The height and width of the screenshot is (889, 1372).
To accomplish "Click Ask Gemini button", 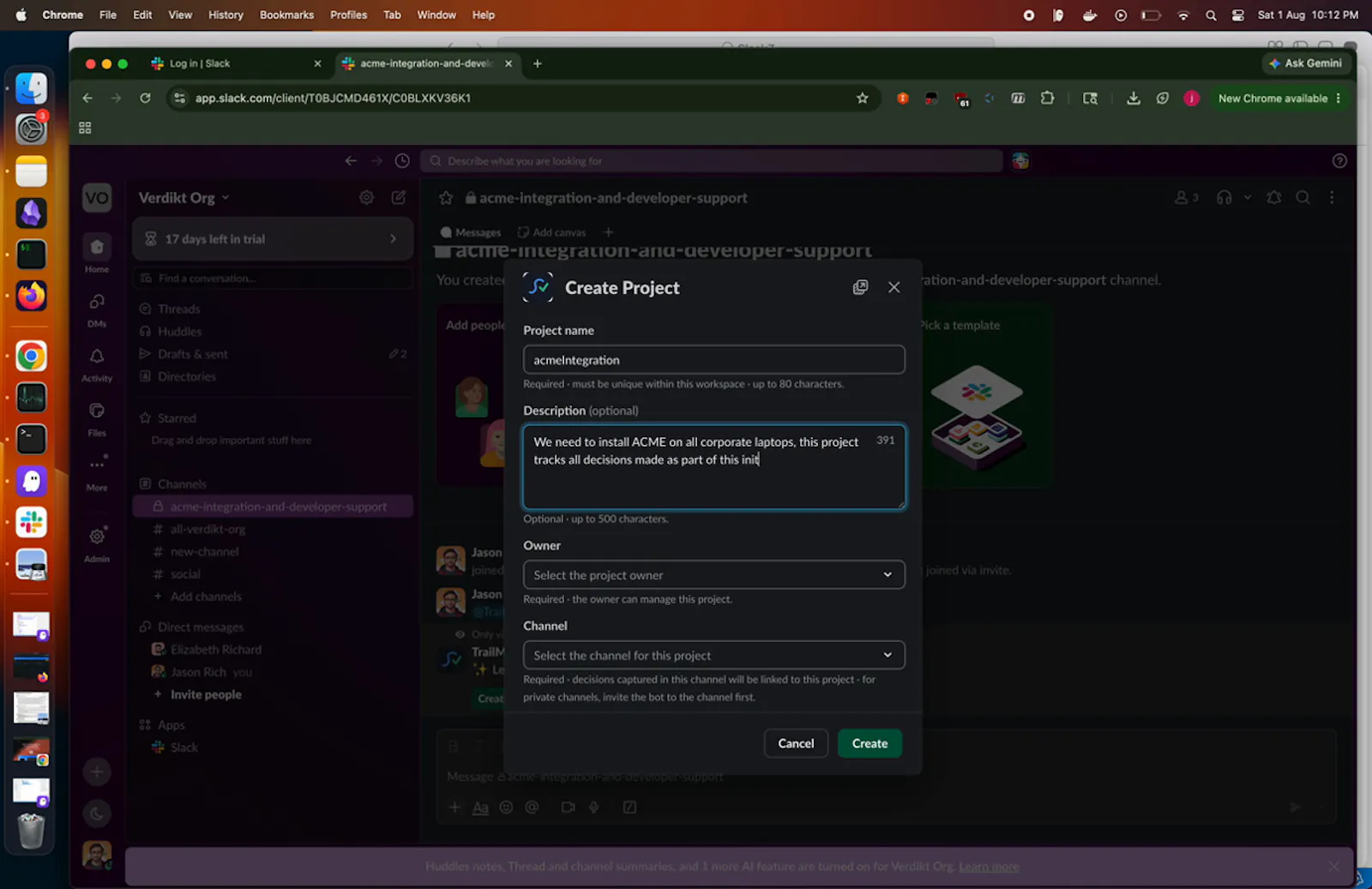I will [x=1305, y=63].
